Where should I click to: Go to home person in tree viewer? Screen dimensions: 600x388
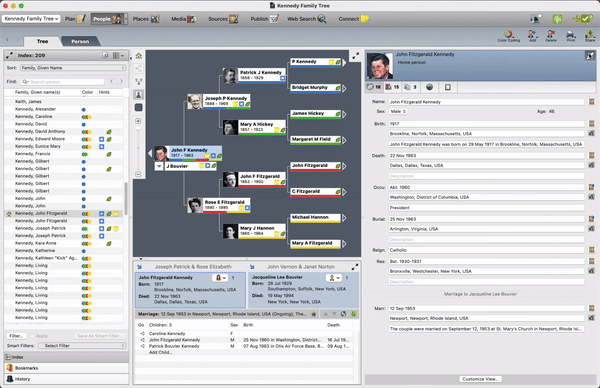139,56
